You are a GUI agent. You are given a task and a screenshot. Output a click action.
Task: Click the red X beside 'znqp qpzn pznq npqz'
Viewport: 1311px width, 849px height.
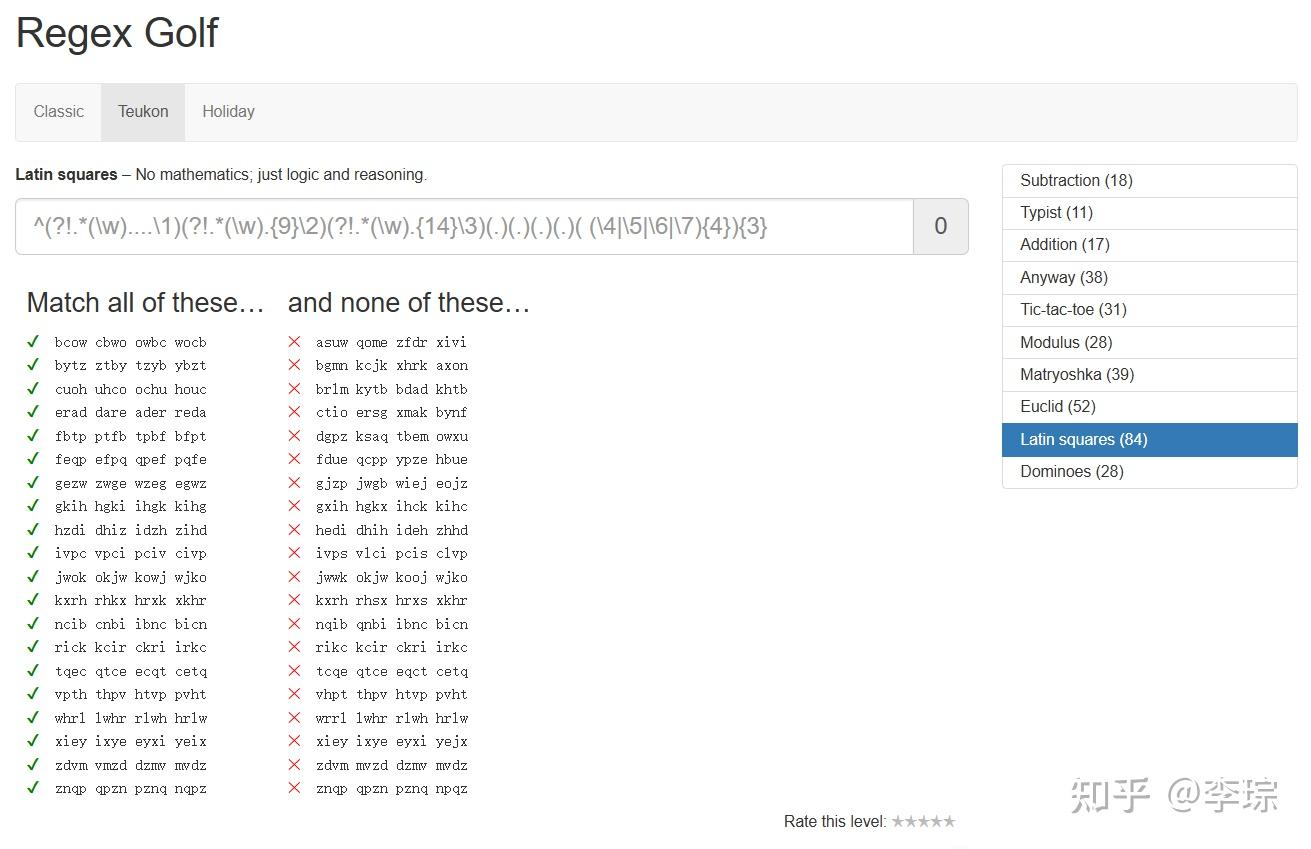click(294, 788)
